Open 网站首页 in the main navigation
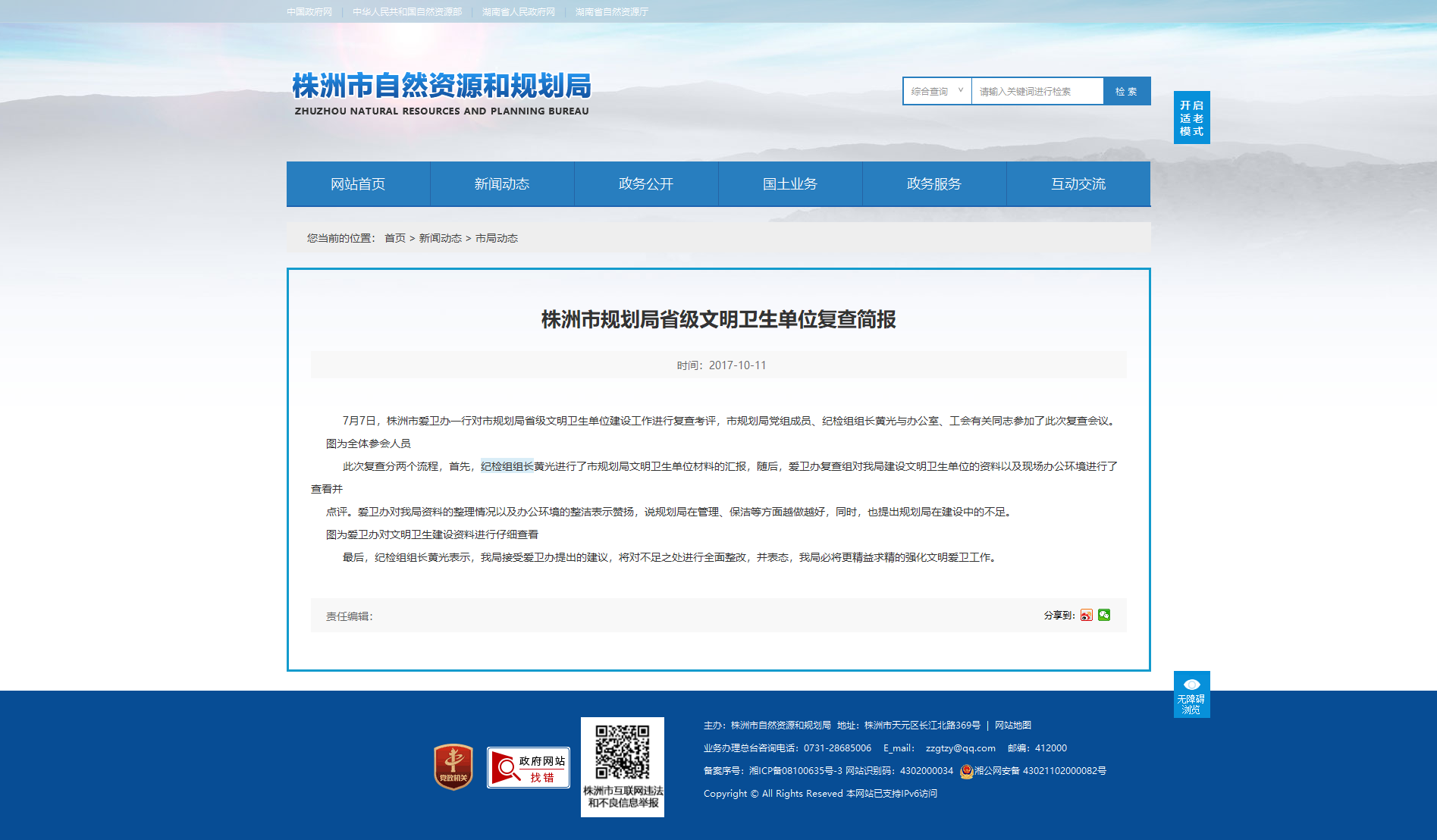This screenshot has width=1437, height=840. (x=358, y=183)
